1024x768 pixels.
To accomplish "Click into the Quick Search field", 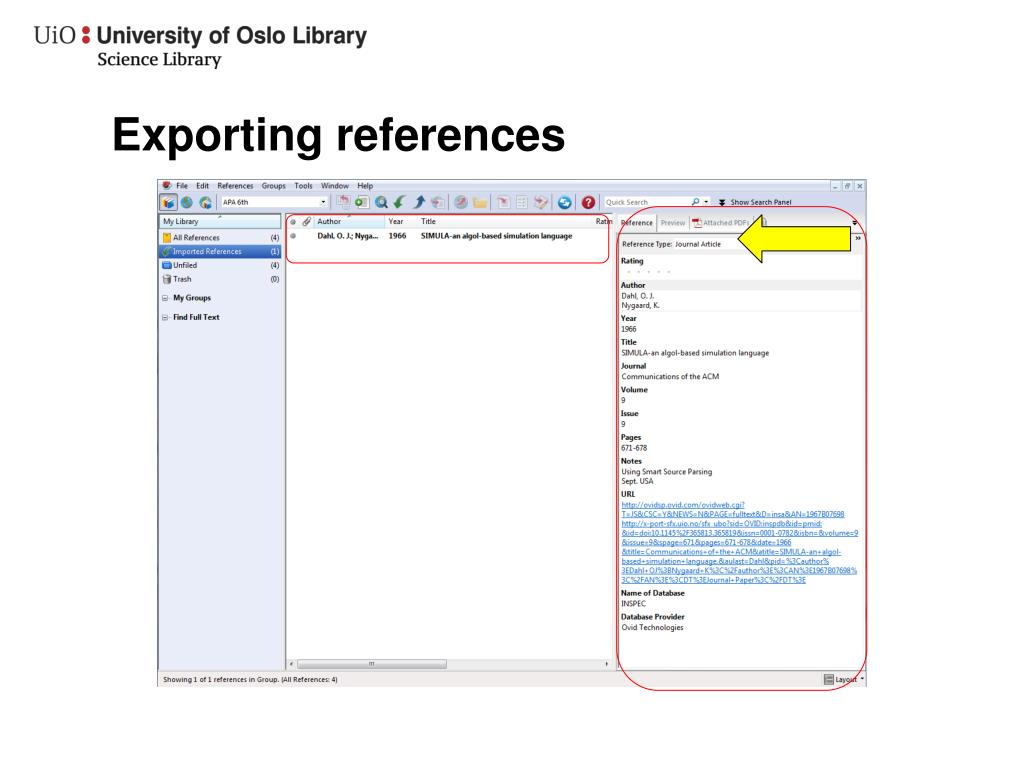I will click(x=647, y=202).
